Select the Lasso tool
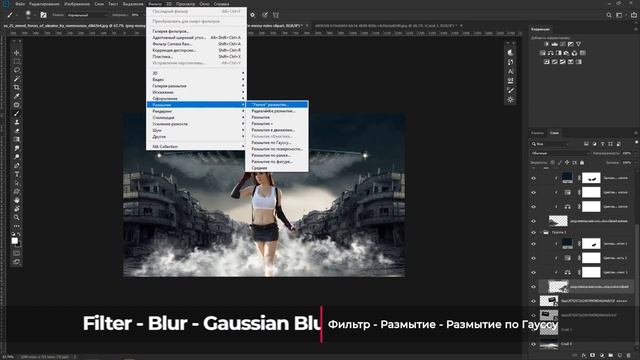This screenshot has width=640, height=360. click(x=17, y=70)
